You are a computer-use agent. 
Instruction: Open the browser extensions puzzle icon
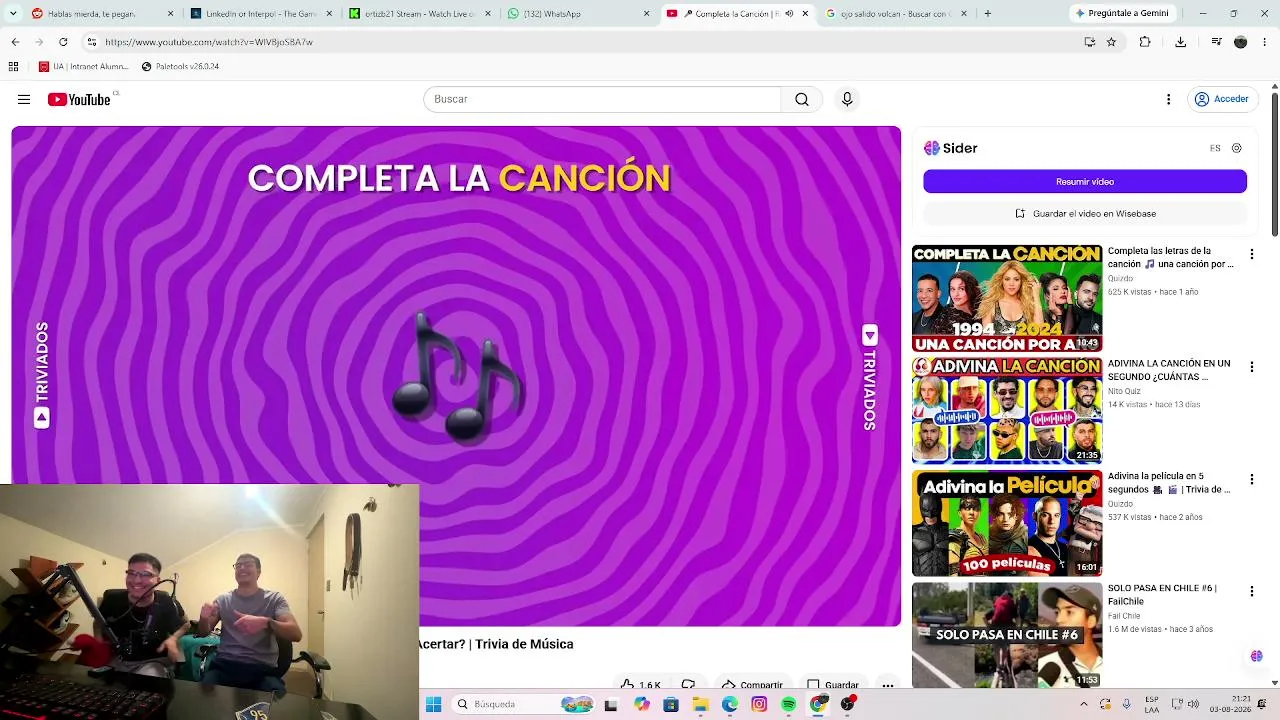click(x=1145, y=42)
